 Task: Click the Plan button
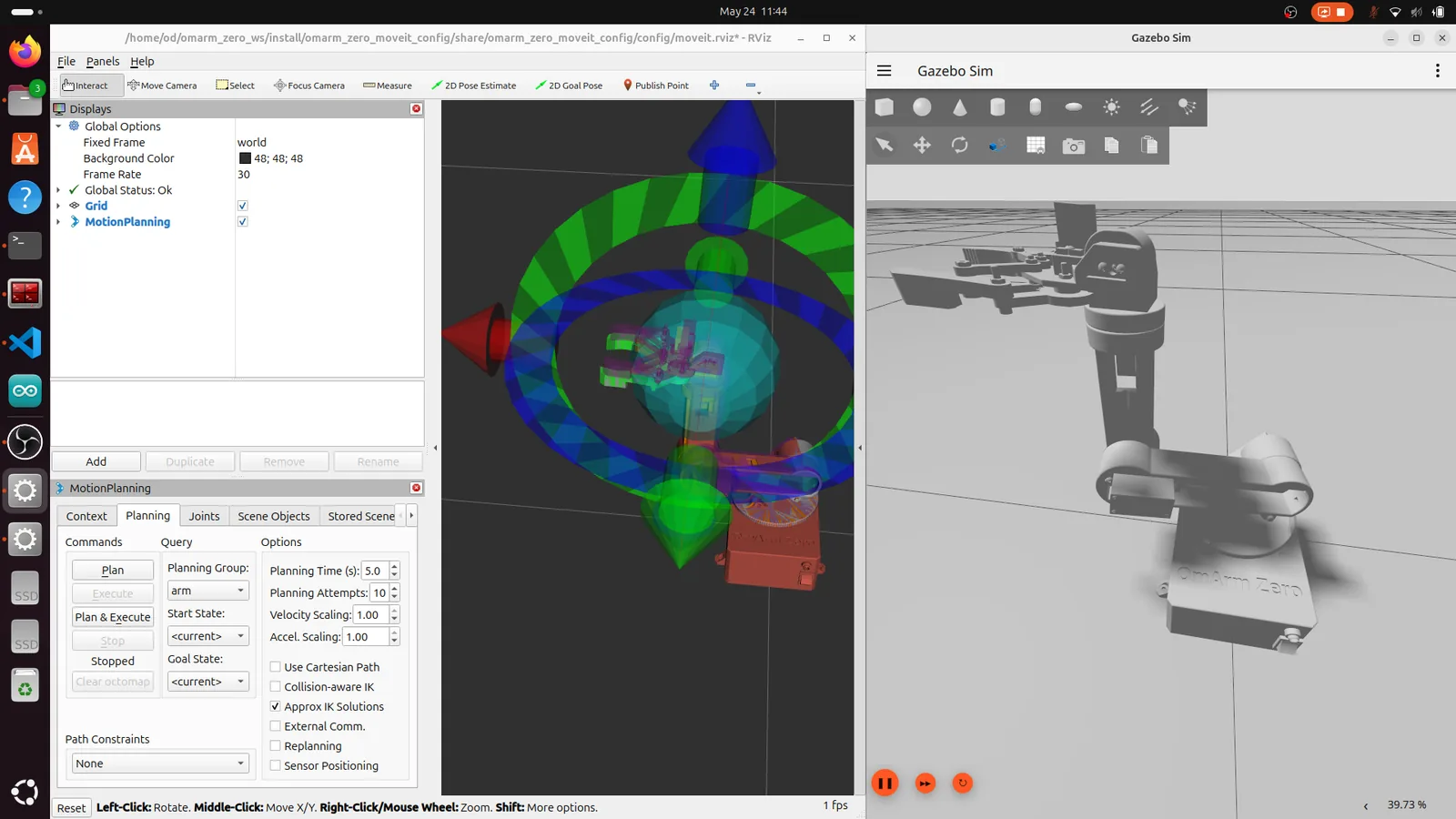coord(113,571)
